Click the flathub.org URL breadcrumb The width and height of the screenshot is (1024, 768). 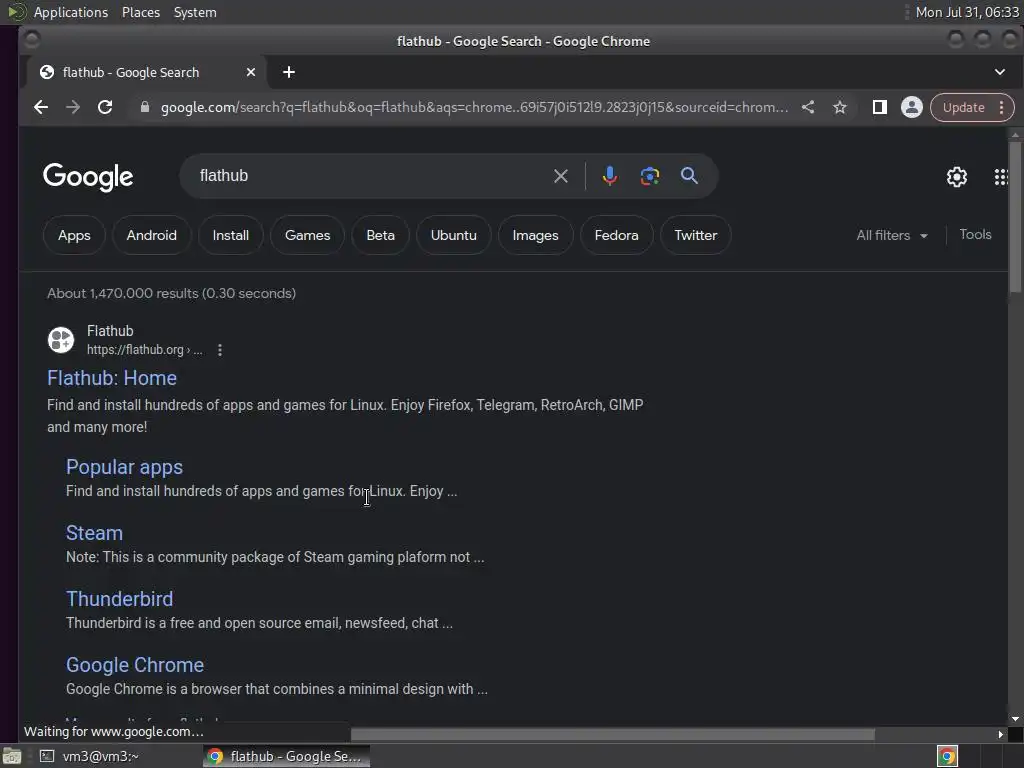tap(144, 350)
